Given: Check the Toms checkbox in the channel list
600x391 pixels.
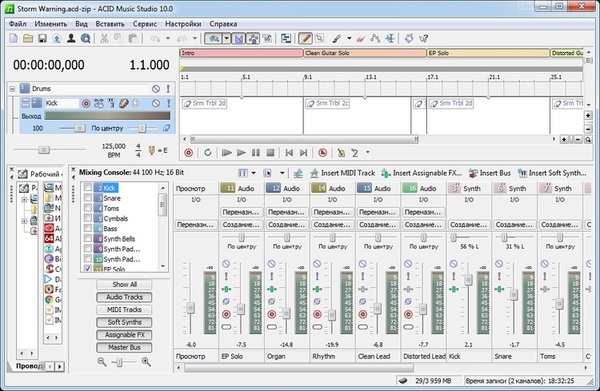Looking at the screenshot, I should pyautogui.click(x=88, y=208).
